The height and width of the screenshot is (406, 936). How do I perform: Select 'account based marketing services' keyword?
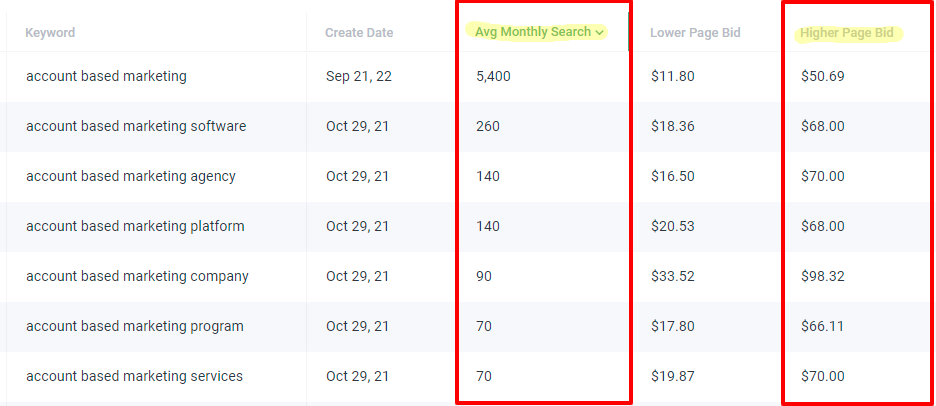134,376
